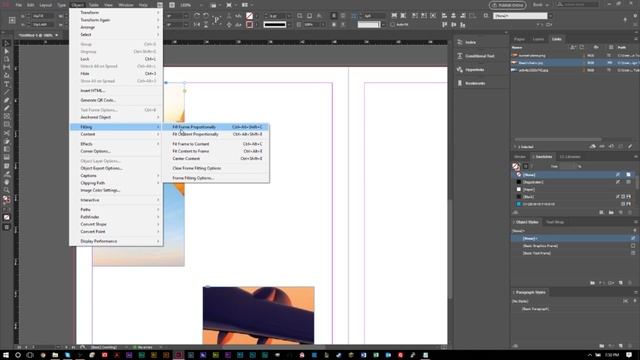Image resolution: width=640 pixels, height=360 pixels.
Task: Click the create new paragraph style icon
Action: (x=621, y=346)
